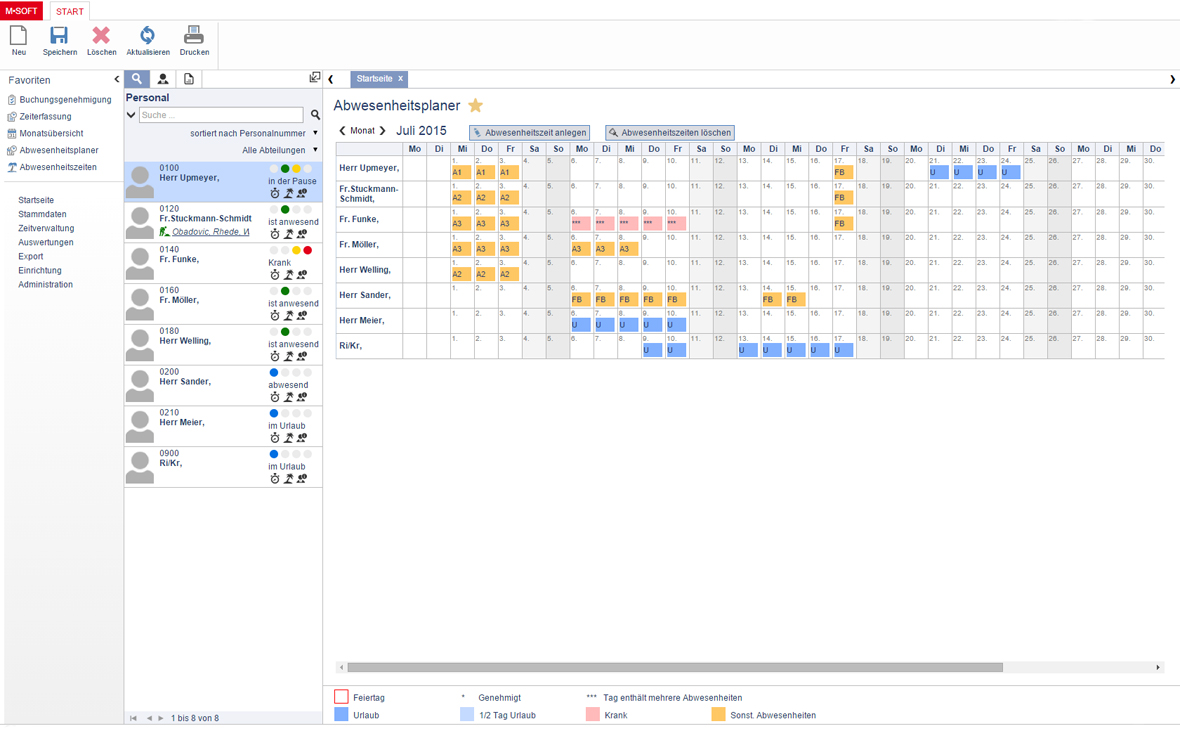Click the Speichern save icon
This screenshot has width=1180, height=738.
[x=59, y=37]
